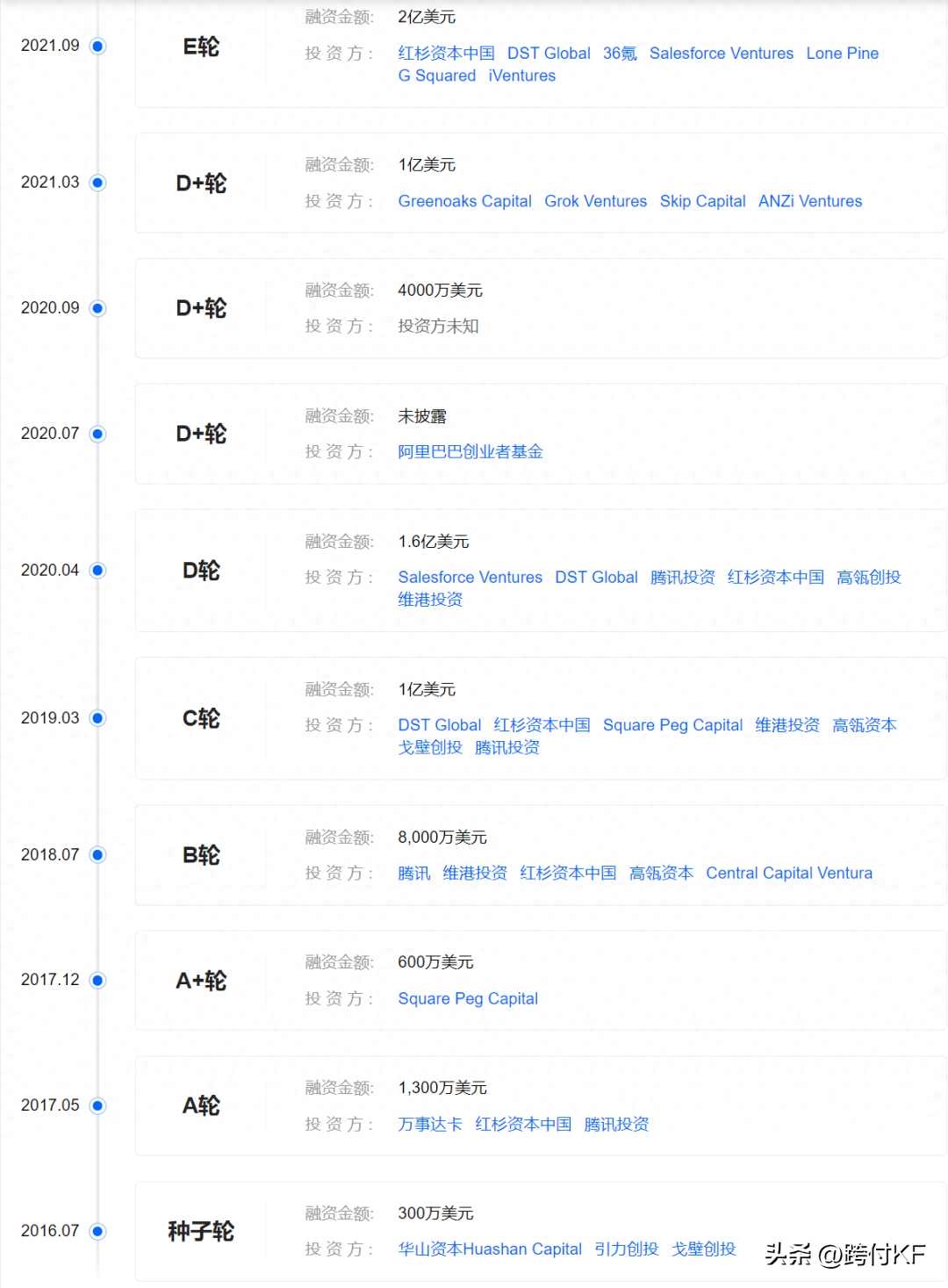Click the A+轮 round label
Viewport: 948px width, 1288px height.
pos(201,981)
